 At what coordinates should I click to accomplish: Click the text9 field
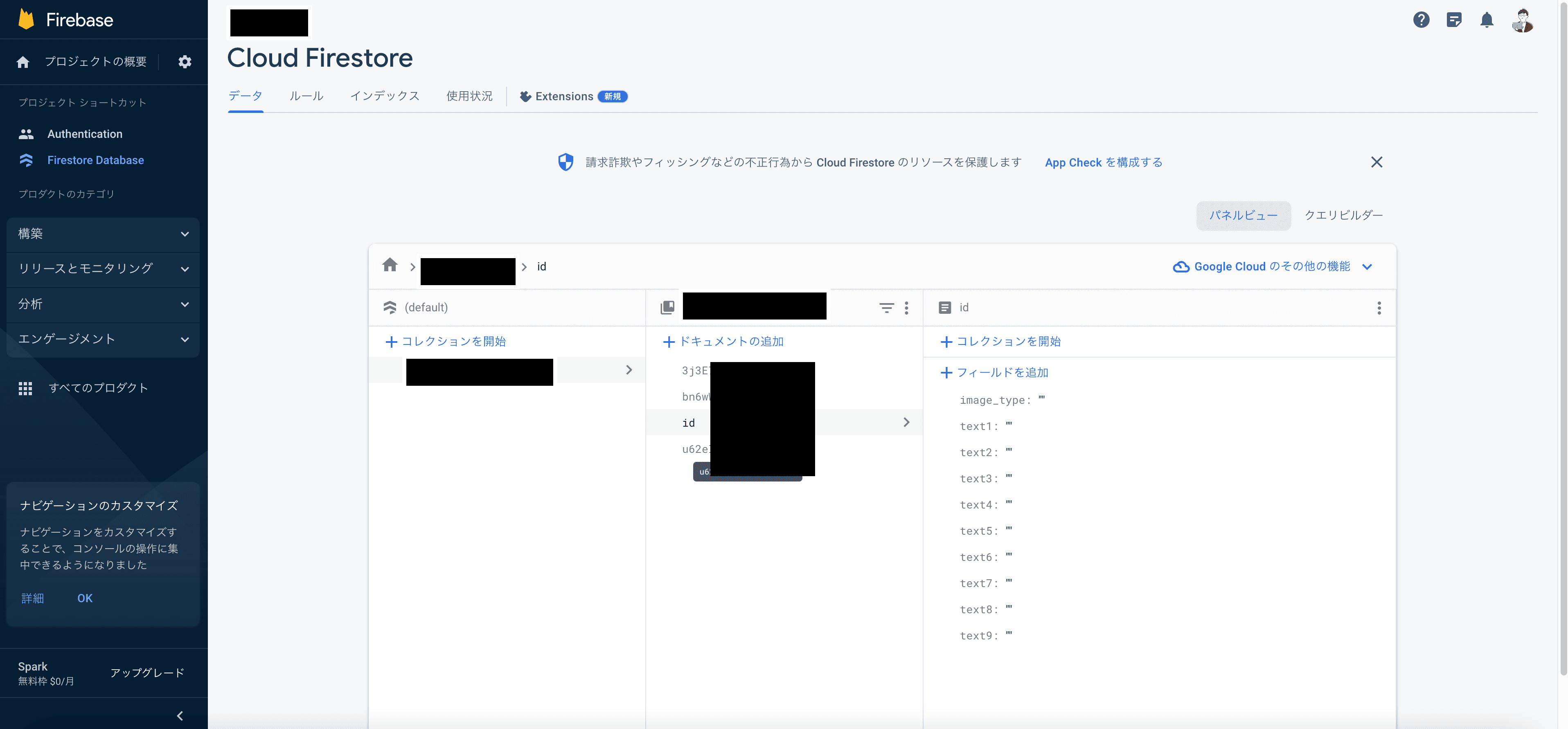pos(985,635)
